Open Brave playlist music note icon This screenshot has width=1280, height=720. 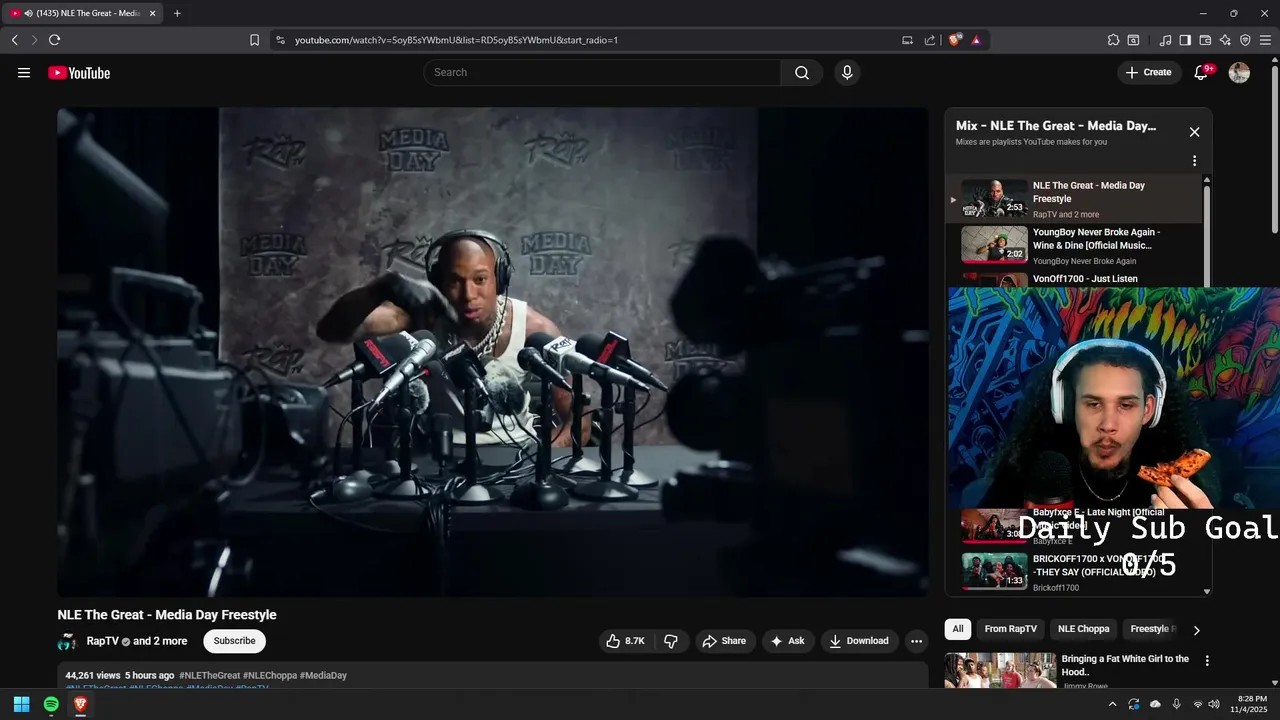coord(1165,40)
